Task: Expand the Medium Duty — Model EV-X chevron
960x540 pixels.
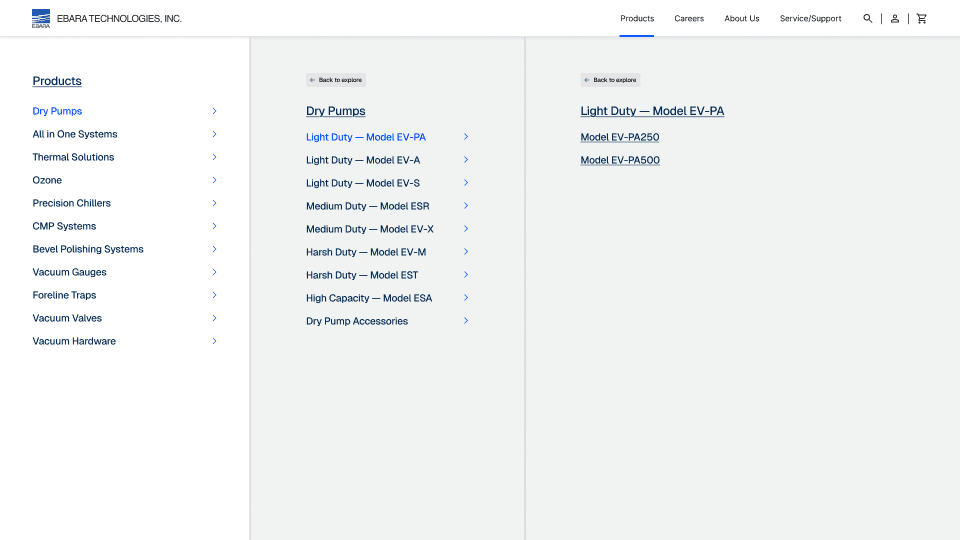Action: [466, 228]
